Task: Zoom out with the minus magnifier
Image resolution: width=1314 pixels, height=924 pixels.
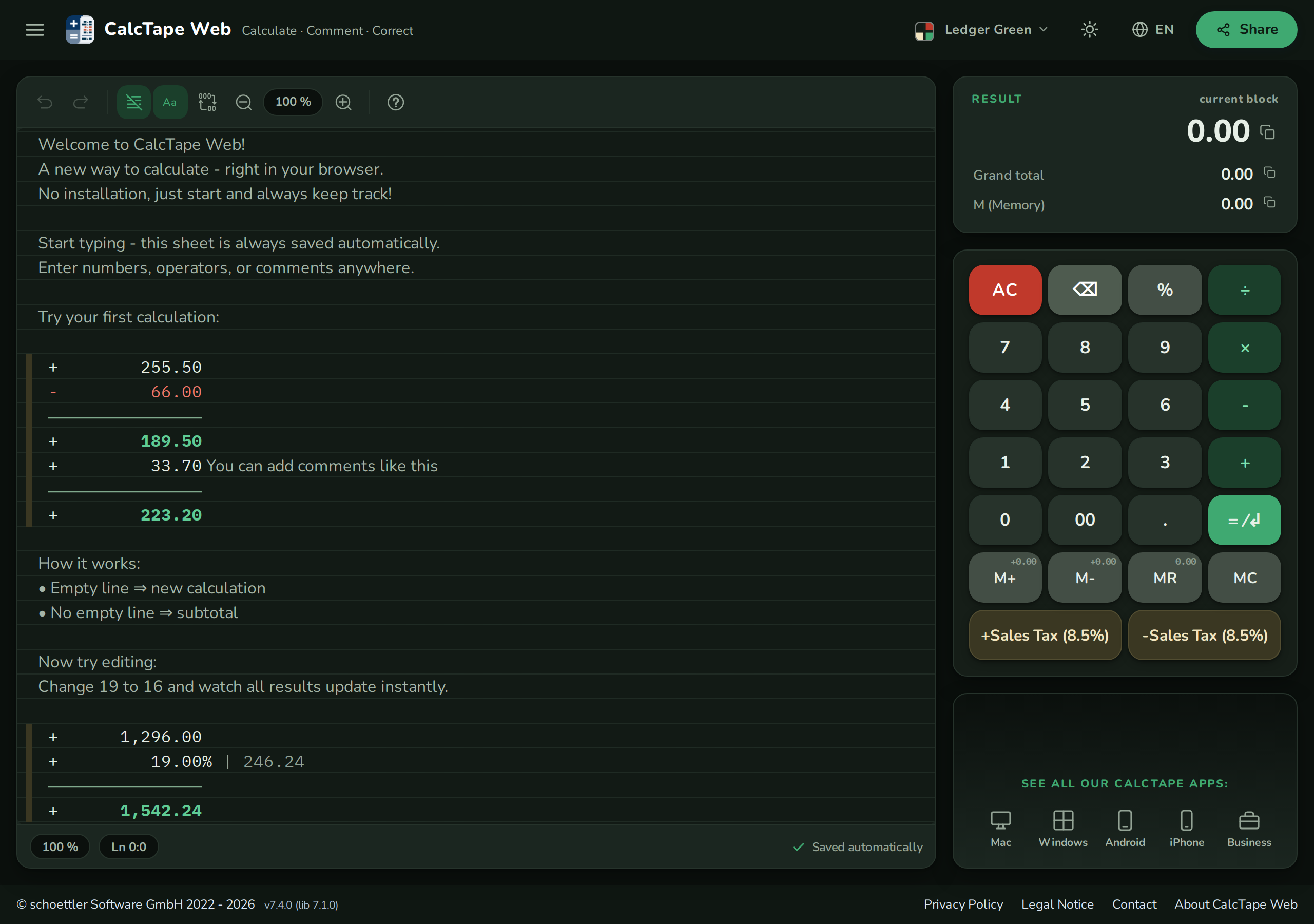Action: point(244,103)
